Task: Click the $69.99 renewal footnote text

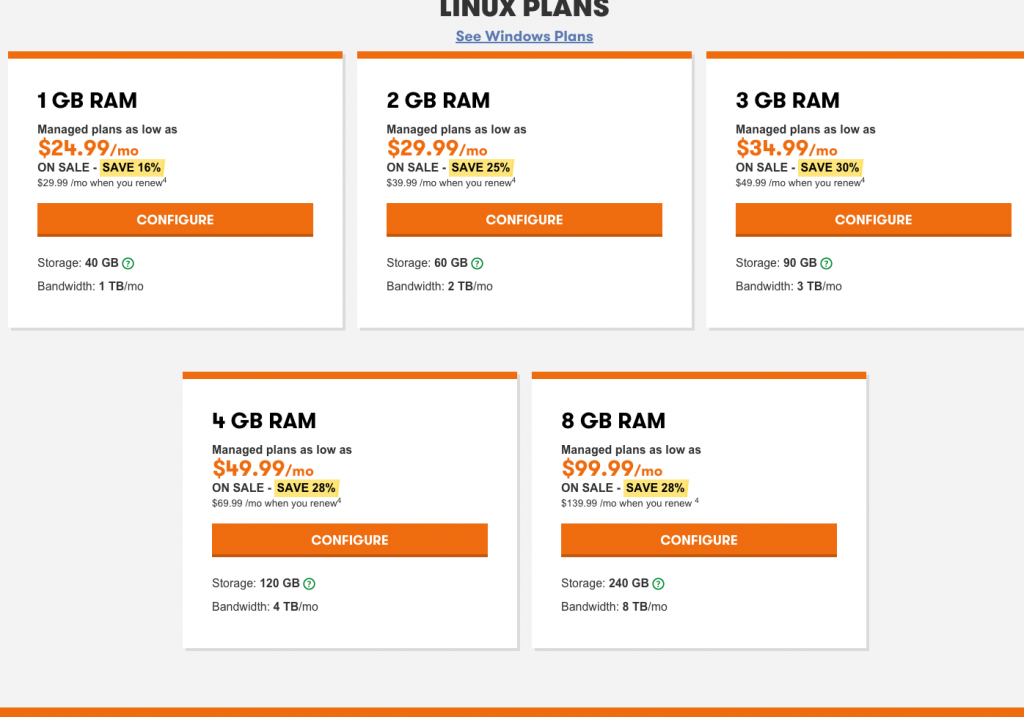Action: coord(276,503)
